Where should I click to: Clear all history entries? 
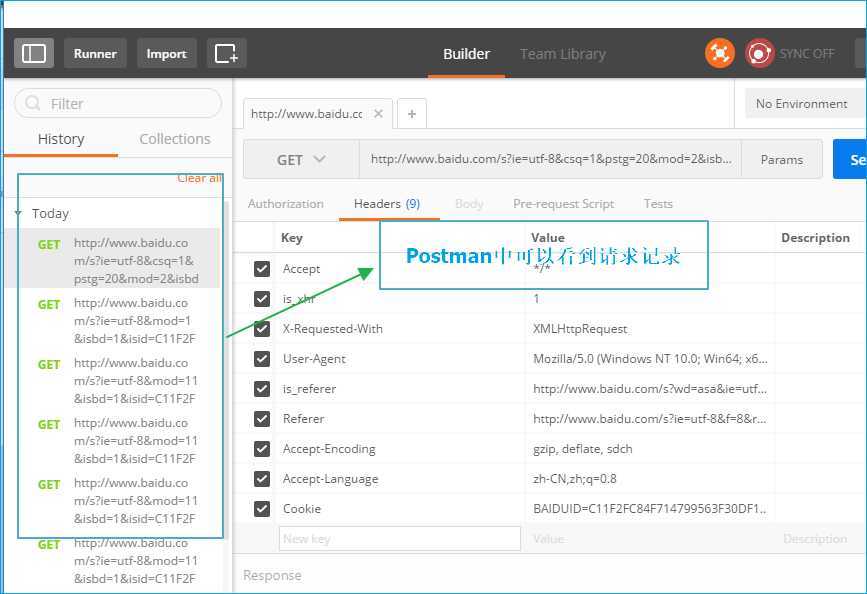(x=200, y=178)
